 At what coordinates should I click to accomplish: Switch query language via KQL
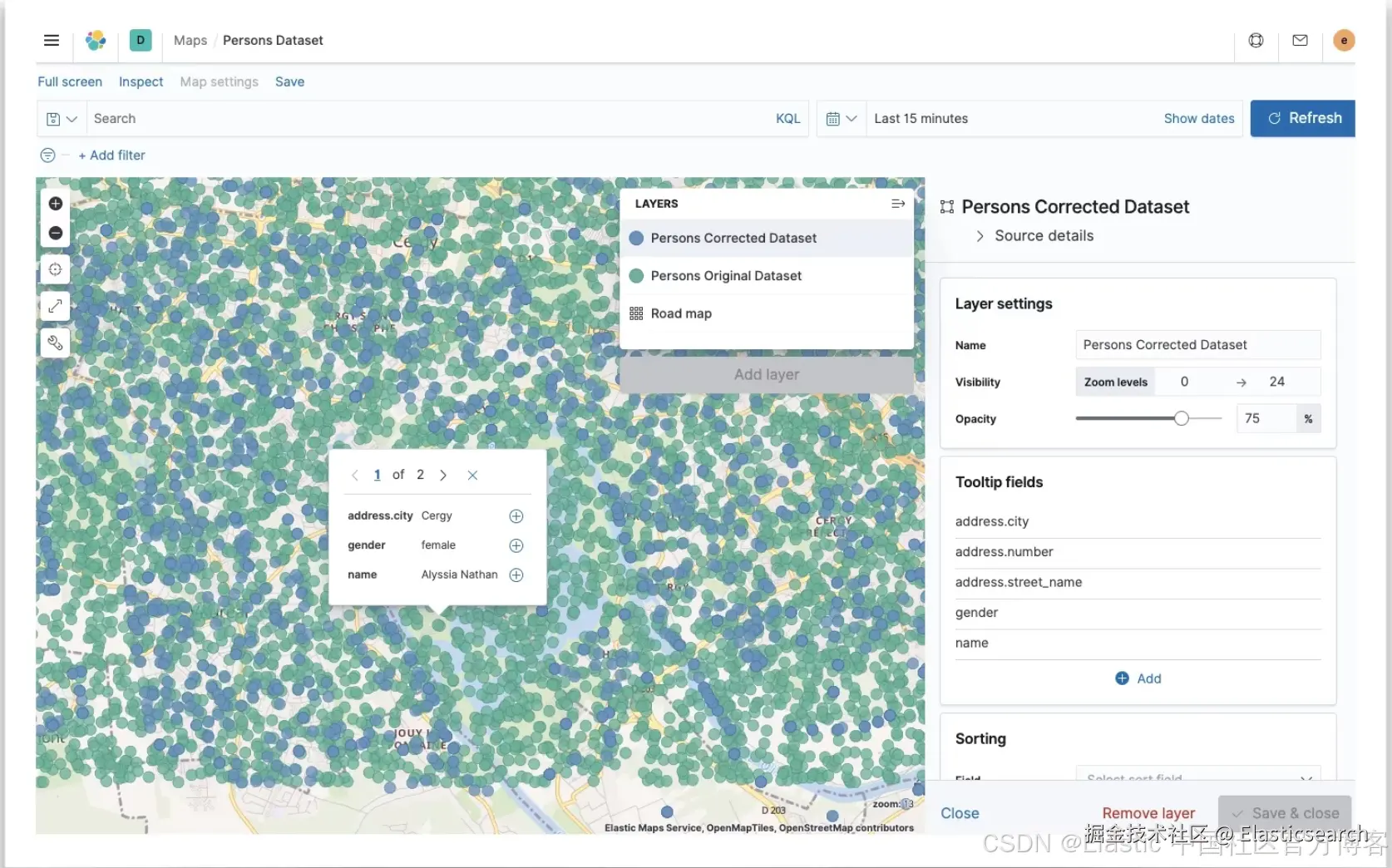coord(787,119)
